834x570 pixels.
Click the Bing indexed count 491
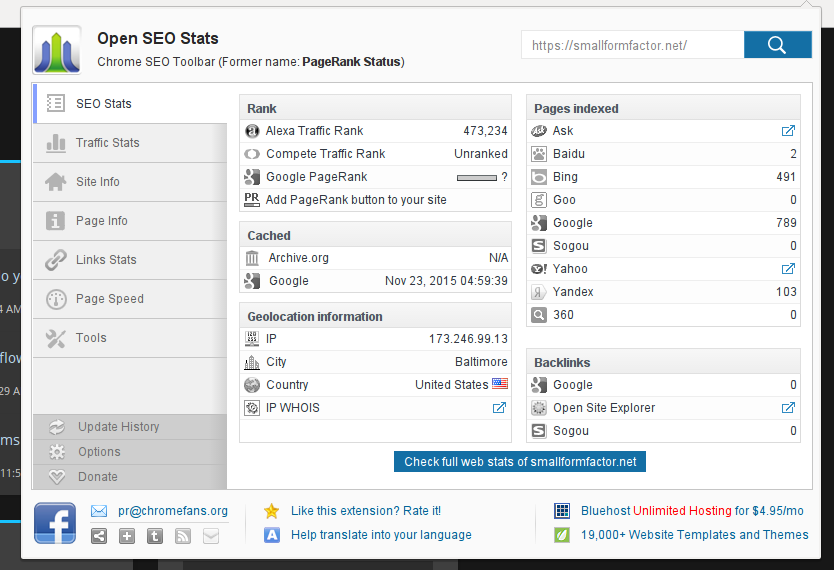point(786,177)
